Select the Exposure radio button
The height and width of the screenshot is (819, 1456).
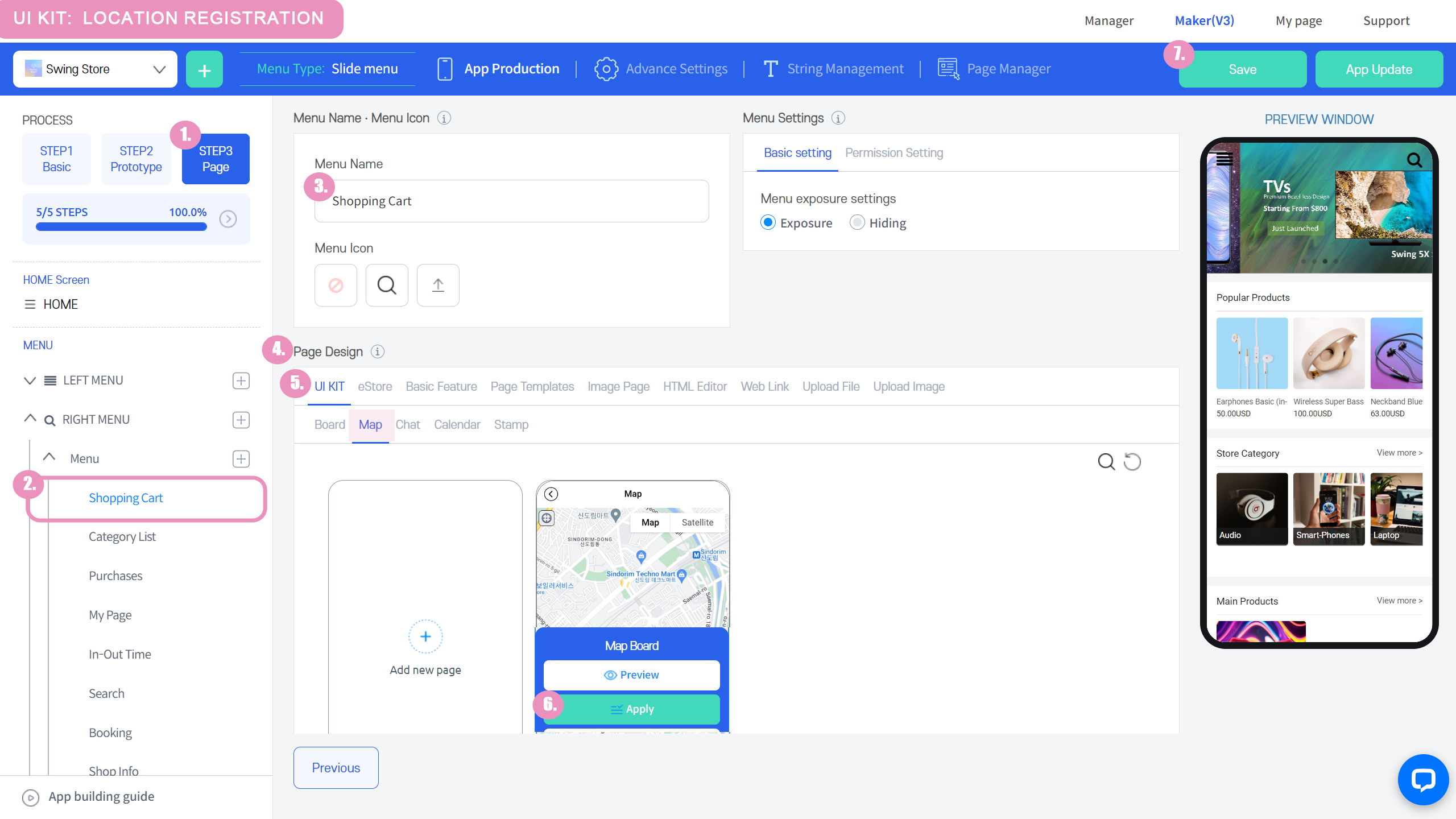pyautogui.click(x=768, y=222)
